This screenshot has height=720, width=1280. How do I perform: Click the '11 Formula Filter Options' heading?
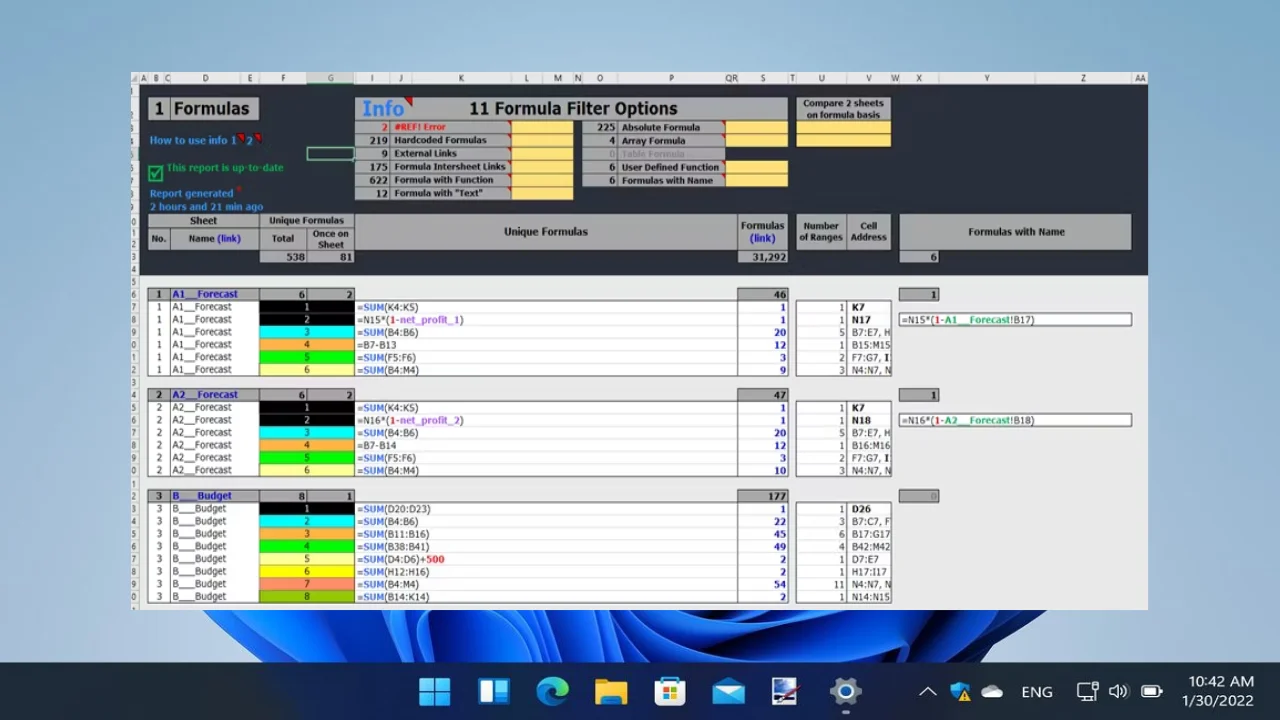(573, 109)
